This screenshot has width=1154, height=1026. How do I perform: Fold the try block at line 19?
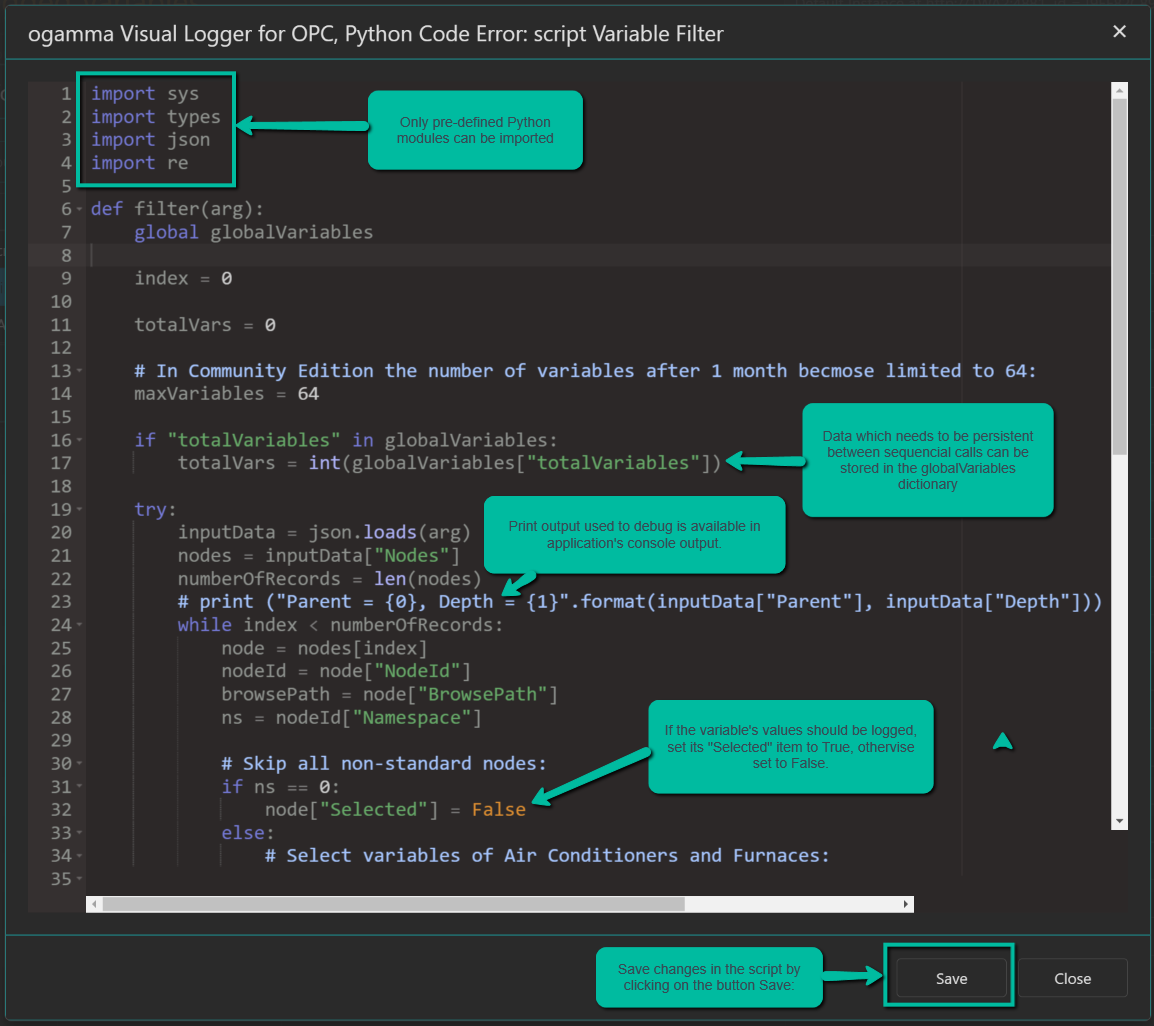(79, 509)
